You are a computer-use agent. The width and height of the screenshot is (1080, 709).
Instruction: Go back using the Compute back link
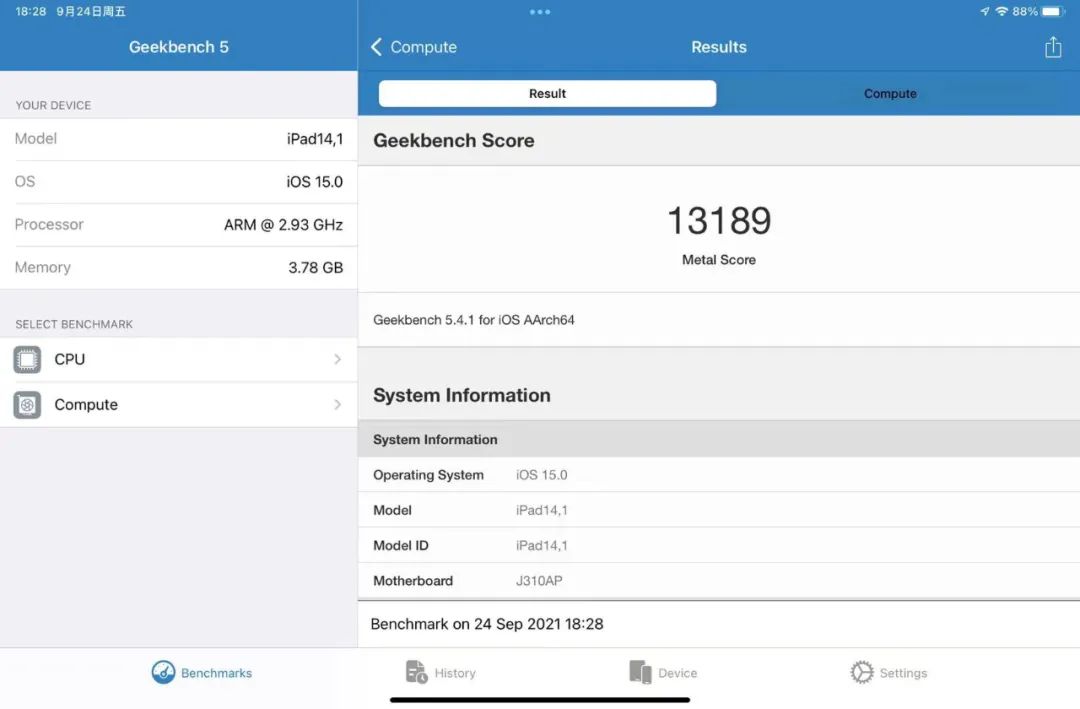point(413,46)
